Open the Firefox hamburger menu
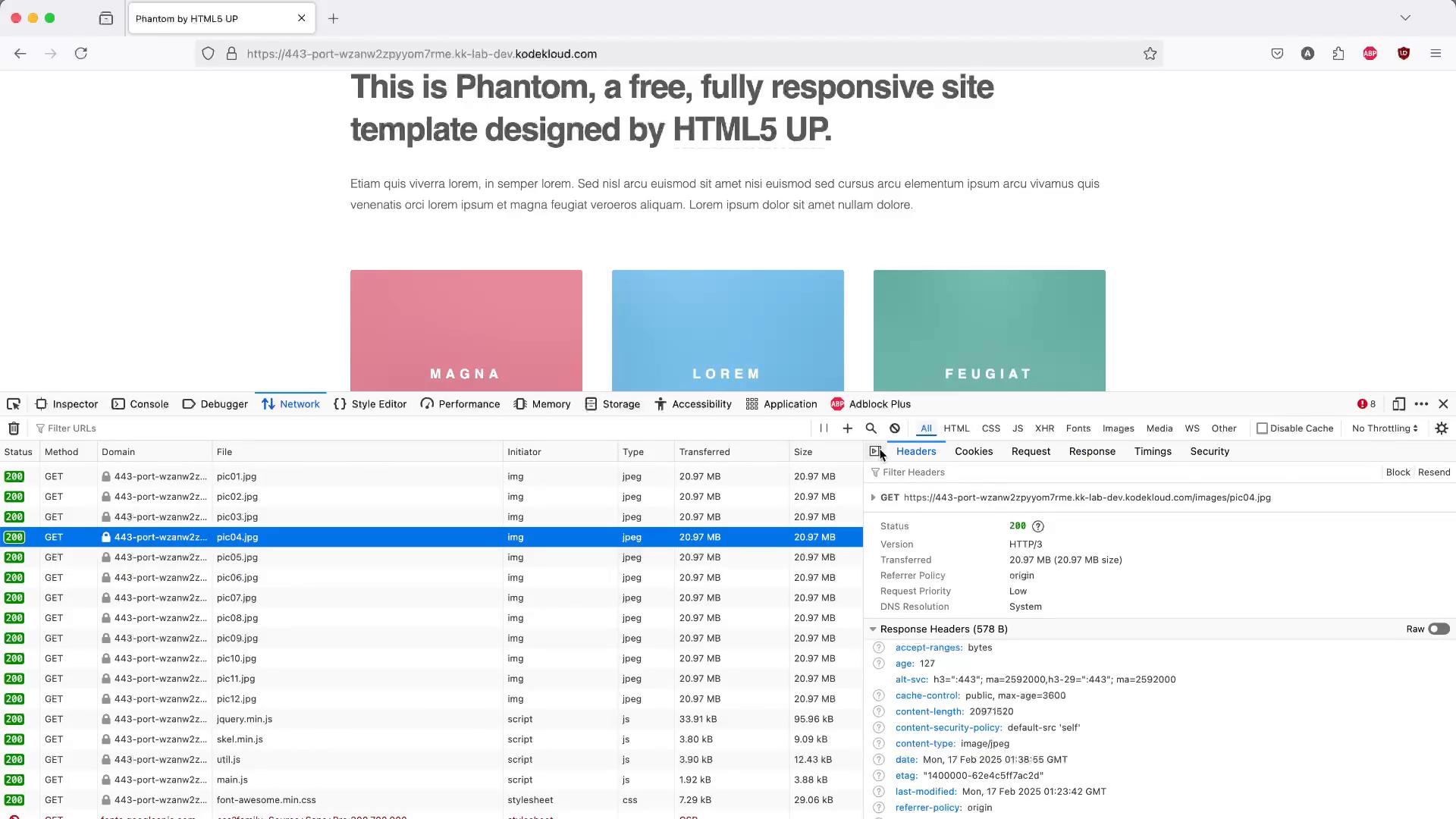 1436,54
